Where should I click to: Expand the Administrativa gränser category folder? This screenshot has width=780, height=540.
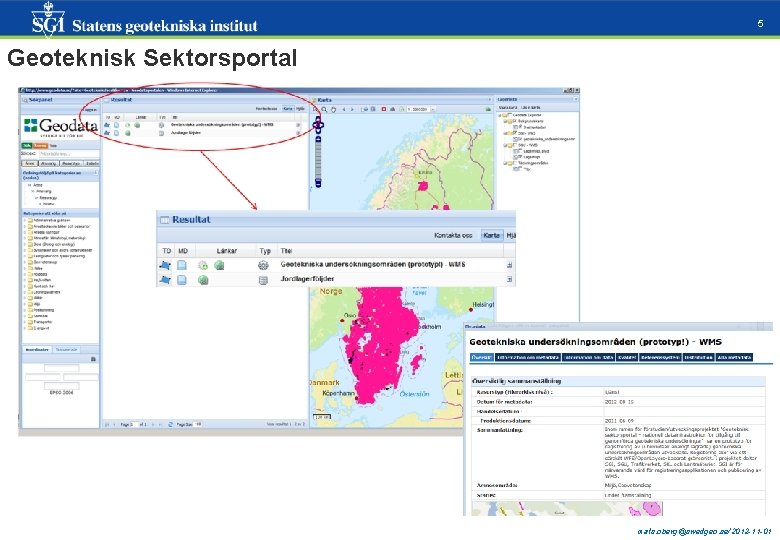[25, 220]
